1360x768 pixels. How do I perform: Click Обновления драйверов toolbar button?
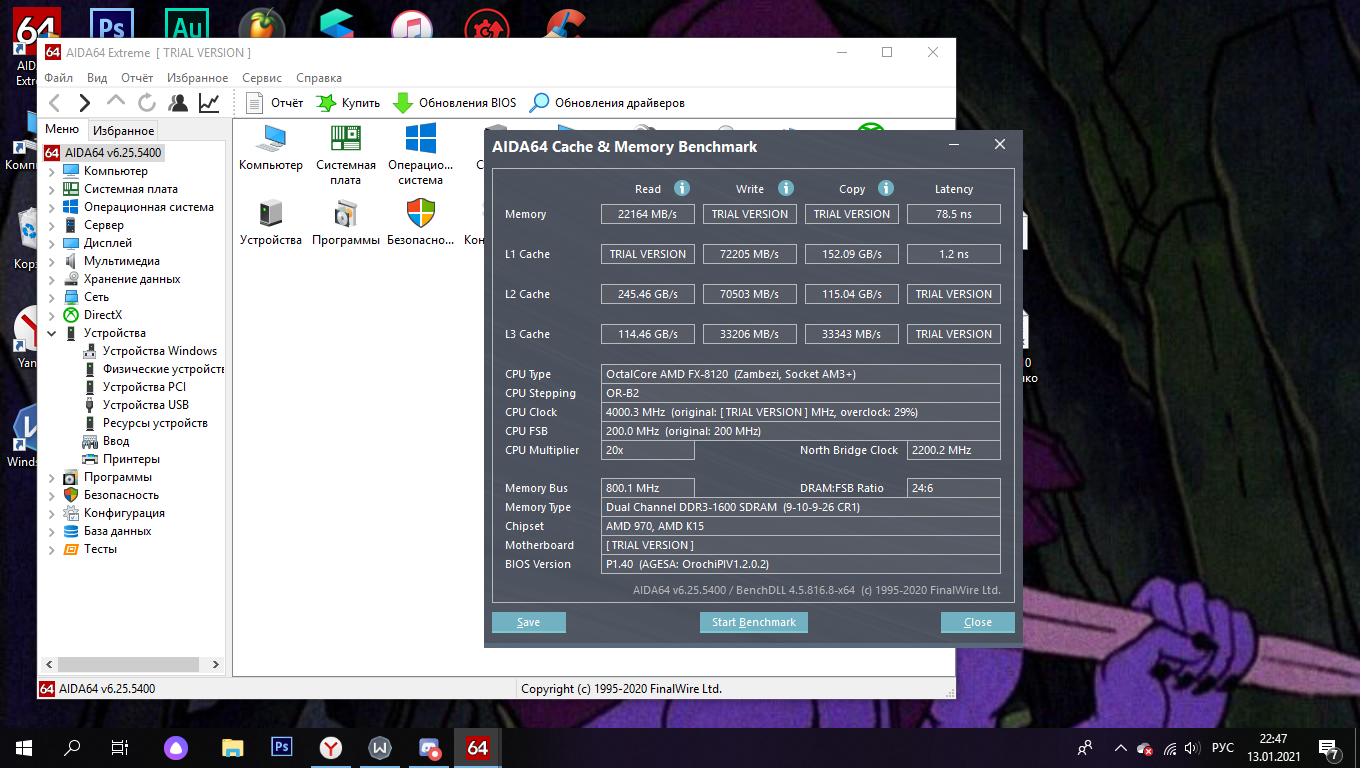[x=607, y=102]
